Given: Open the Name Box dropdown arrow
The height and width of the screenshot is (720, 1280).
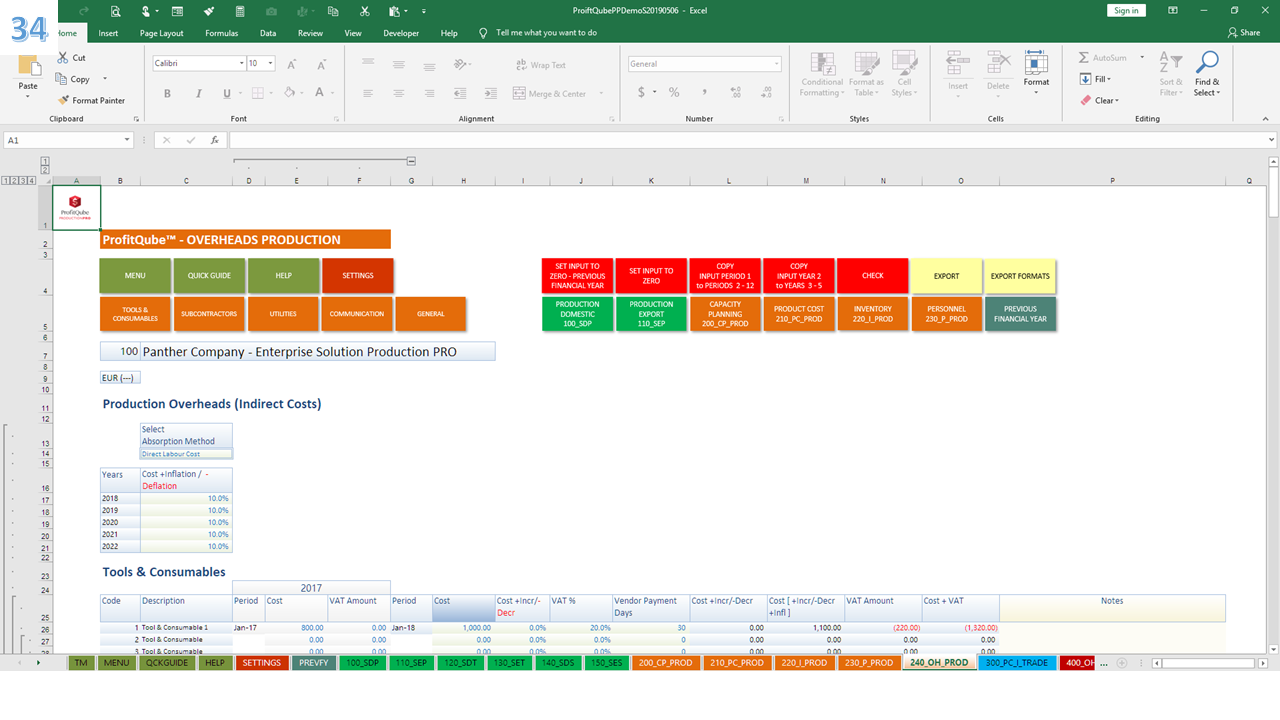Looking at the screenshot, I should (x=126, y=141).
